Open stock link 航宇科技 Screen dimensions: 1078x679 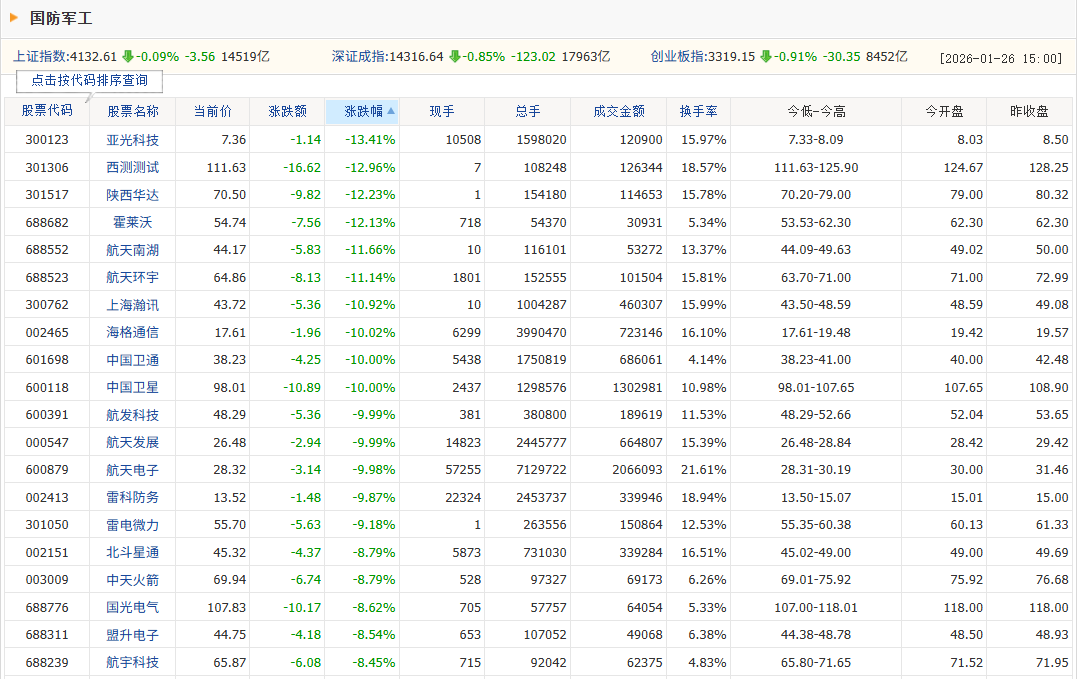click(x=133, y=662)
